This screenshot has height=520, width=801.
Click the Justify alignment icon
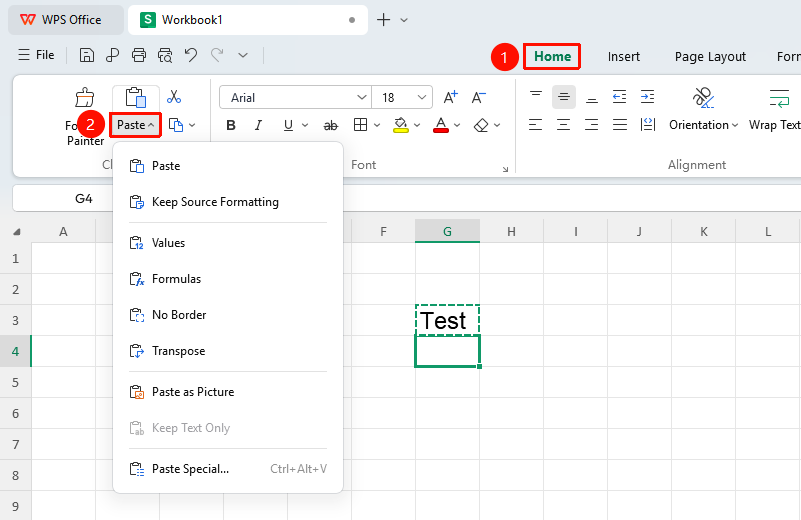tap(620, 125)
